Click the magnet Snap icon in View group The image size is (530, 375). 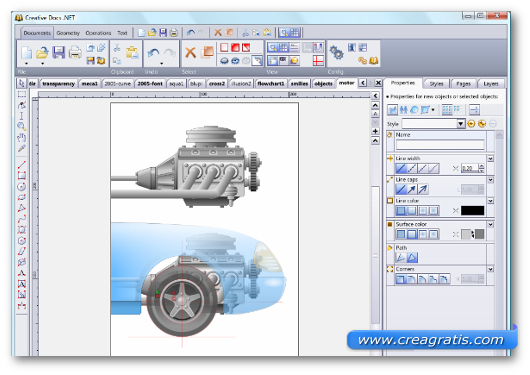pyautogui.click(x=318, y=48)
